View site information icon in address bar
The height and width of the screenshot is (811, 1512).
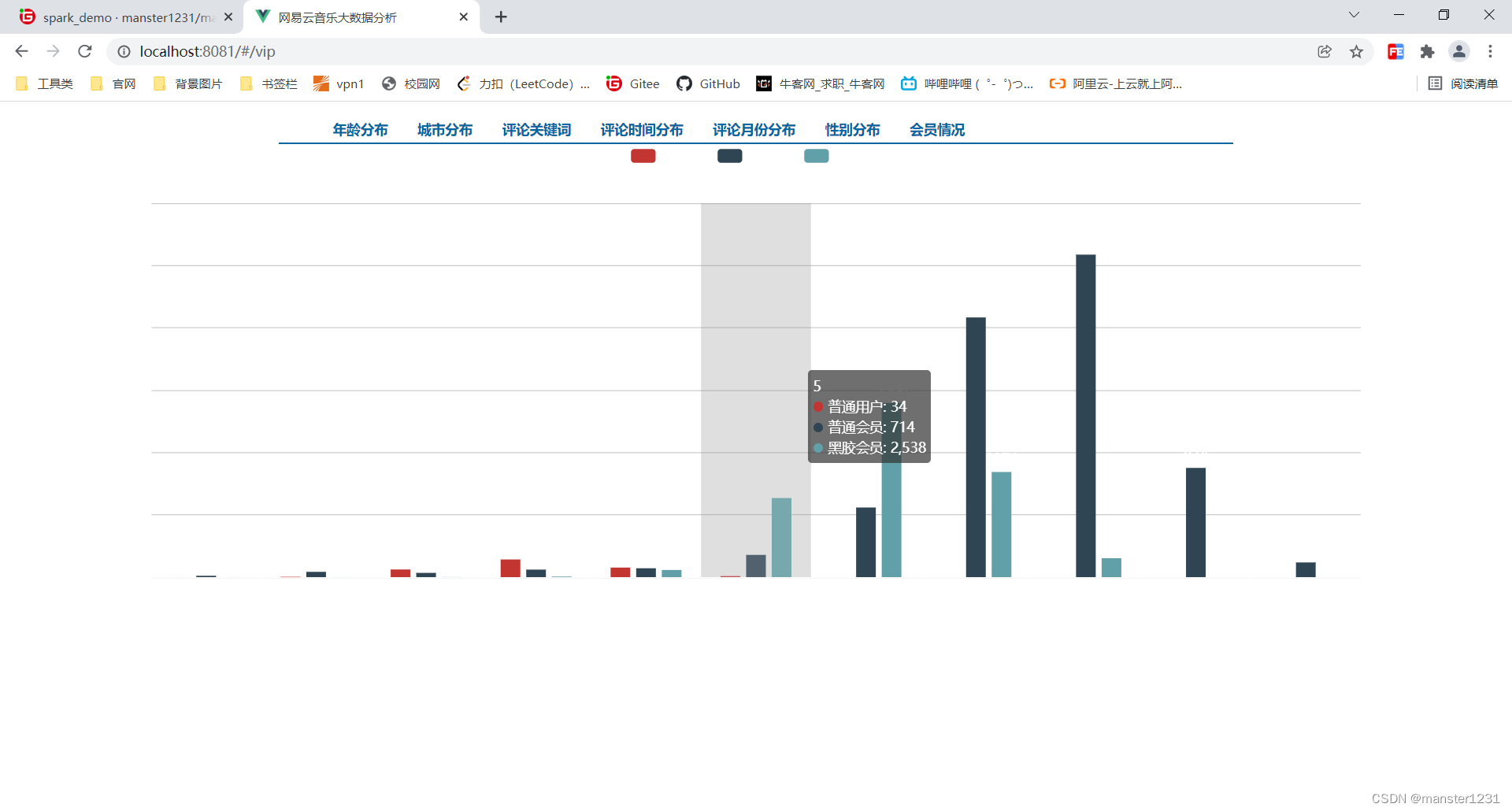(x=124, y=51)
